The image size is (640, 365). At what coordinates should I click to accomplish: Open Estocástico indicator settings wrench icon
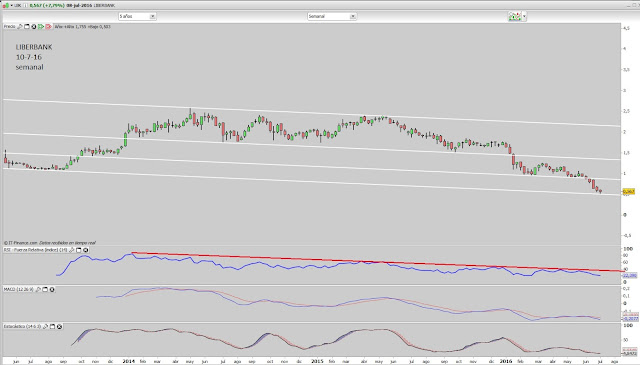coord(45,327)
